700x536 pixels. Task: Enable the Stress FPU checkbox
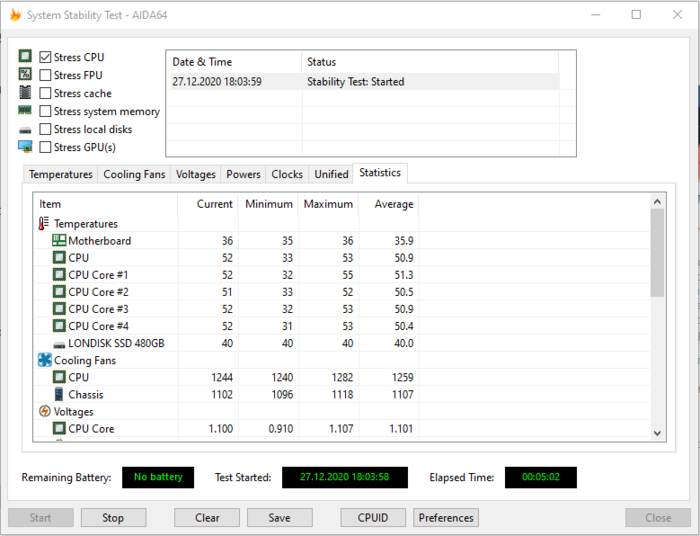(x=45, y=75)
